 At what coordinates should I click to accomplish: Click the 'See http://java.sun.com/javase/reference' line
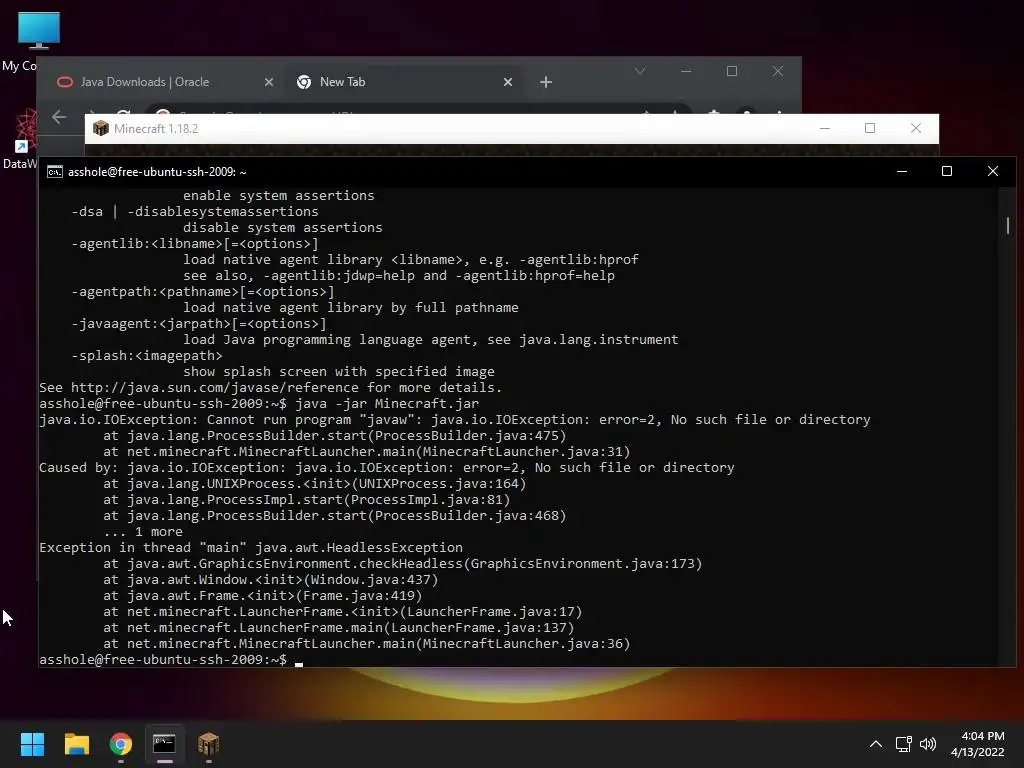[270, 387]
